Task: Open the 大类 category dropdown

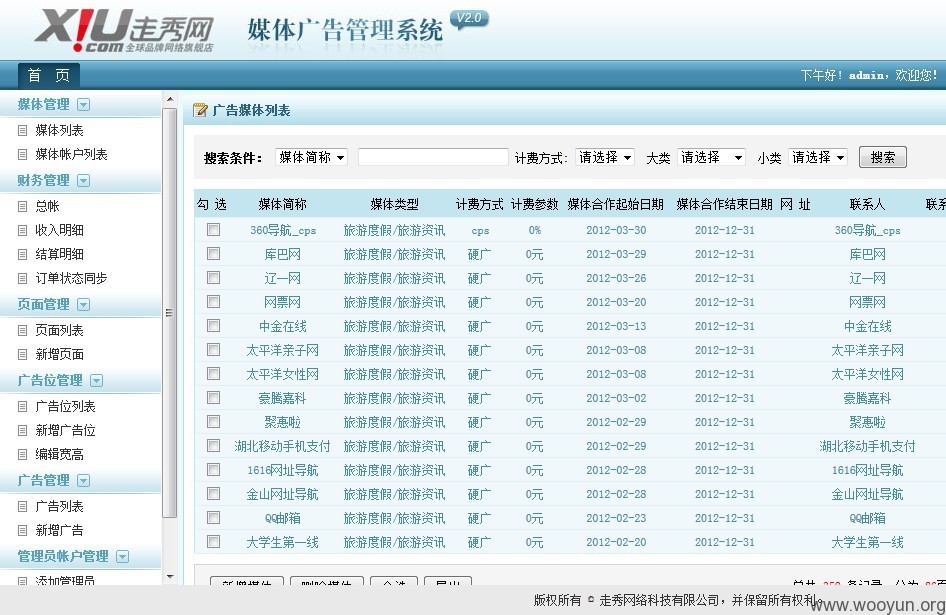Action: (x=711, y=158)
